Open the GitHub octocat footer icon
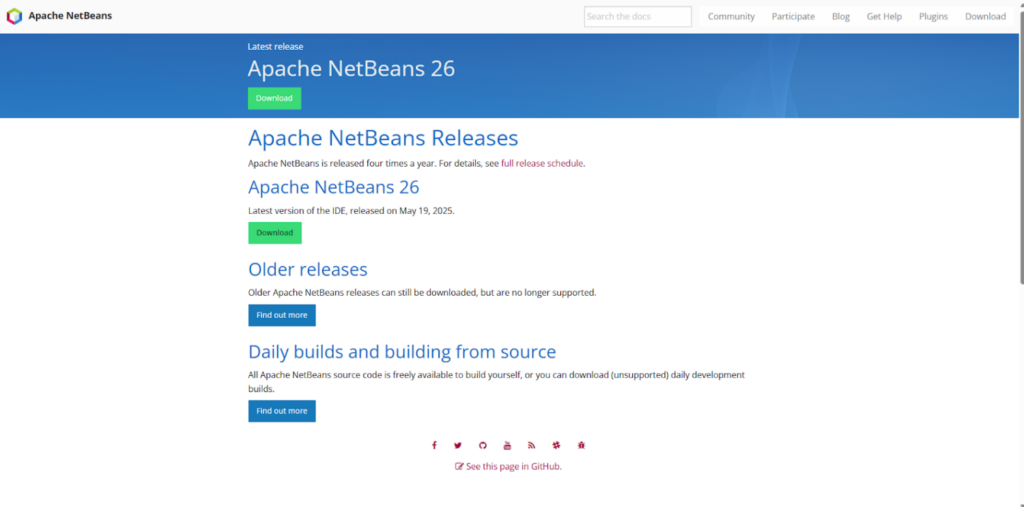 tap(483, 446)
